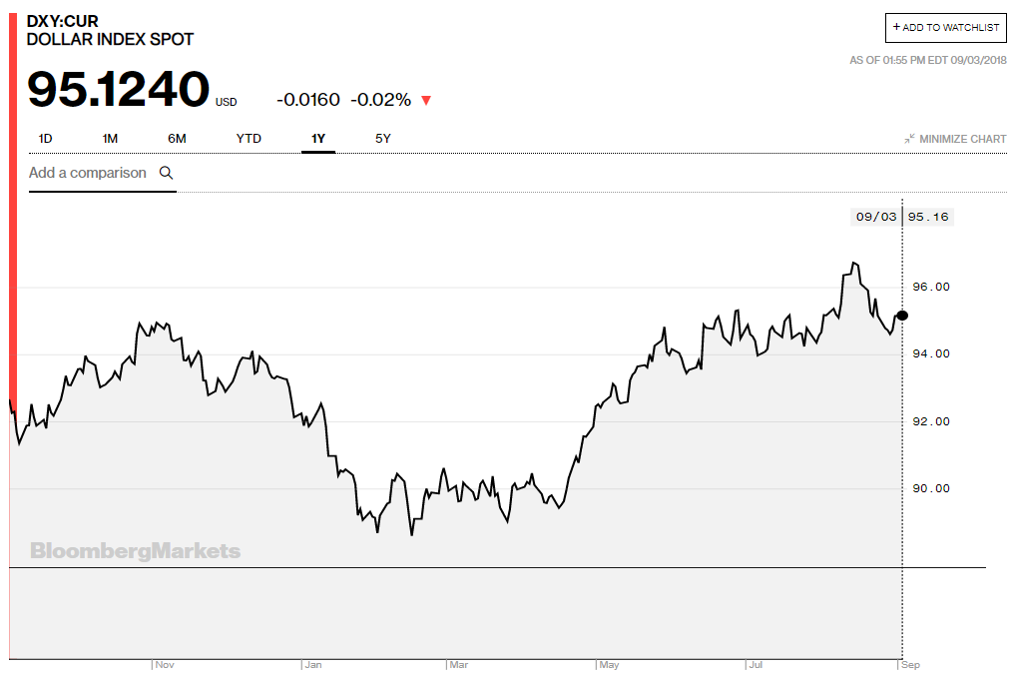The image size is (1014, 679).
Task: Add DXY to watchlist
Action: 946,28
